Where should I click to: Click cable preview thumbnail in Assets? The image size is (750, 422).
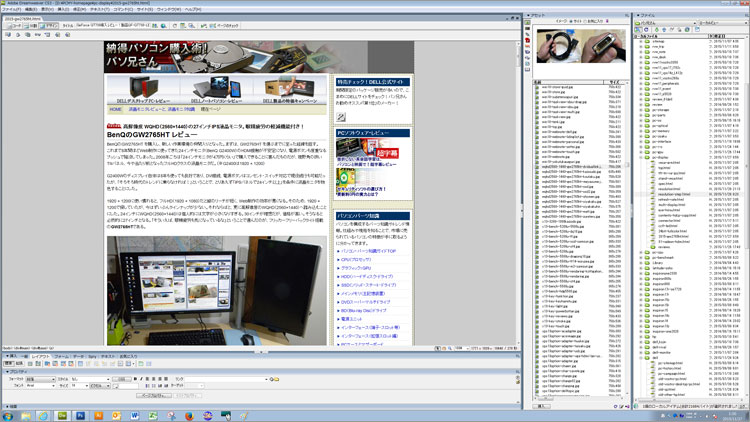pyautogui.click(x=581, y=46)
